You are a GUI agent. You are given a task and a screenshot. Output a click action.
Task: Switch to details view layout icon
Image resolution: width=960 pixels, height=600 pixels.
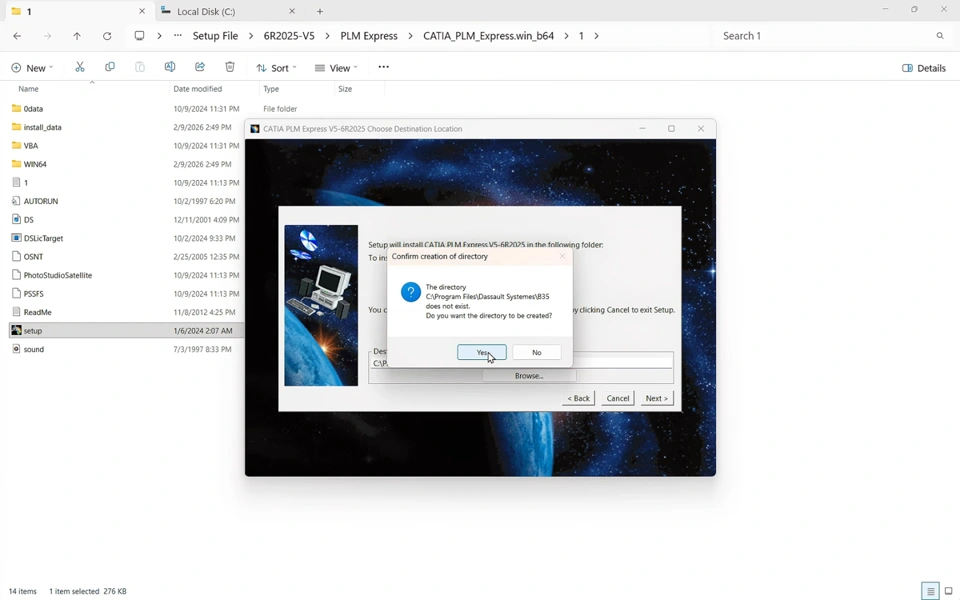pos(931,591)
